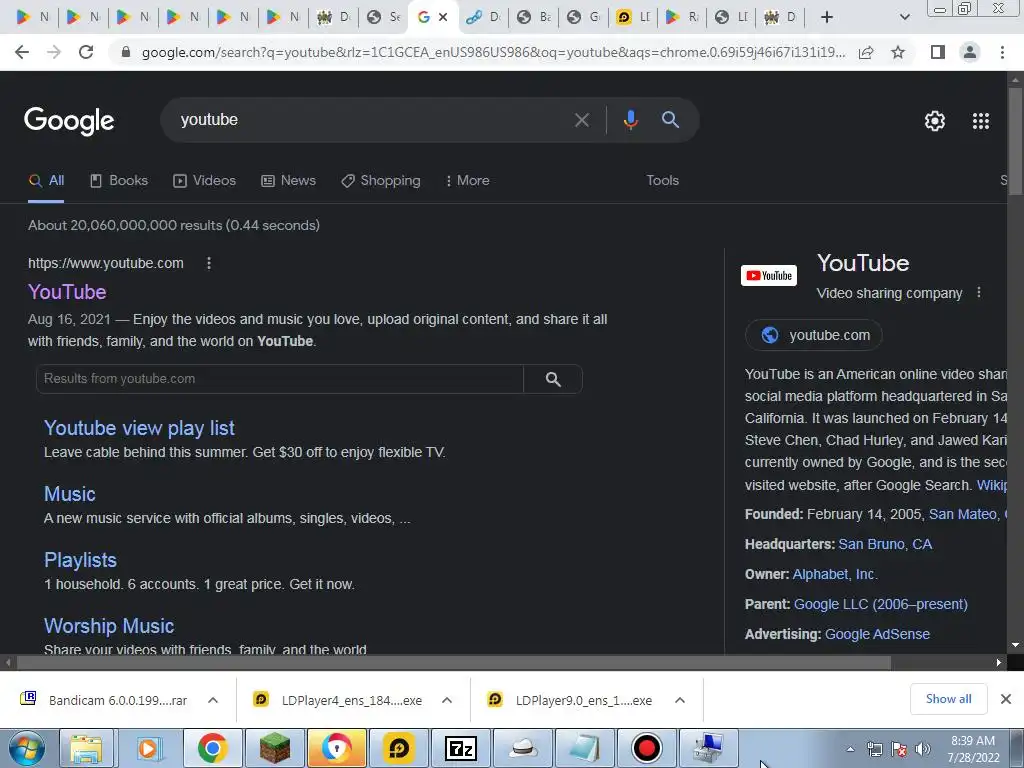Open the Windows Start button

pos(27,748)
